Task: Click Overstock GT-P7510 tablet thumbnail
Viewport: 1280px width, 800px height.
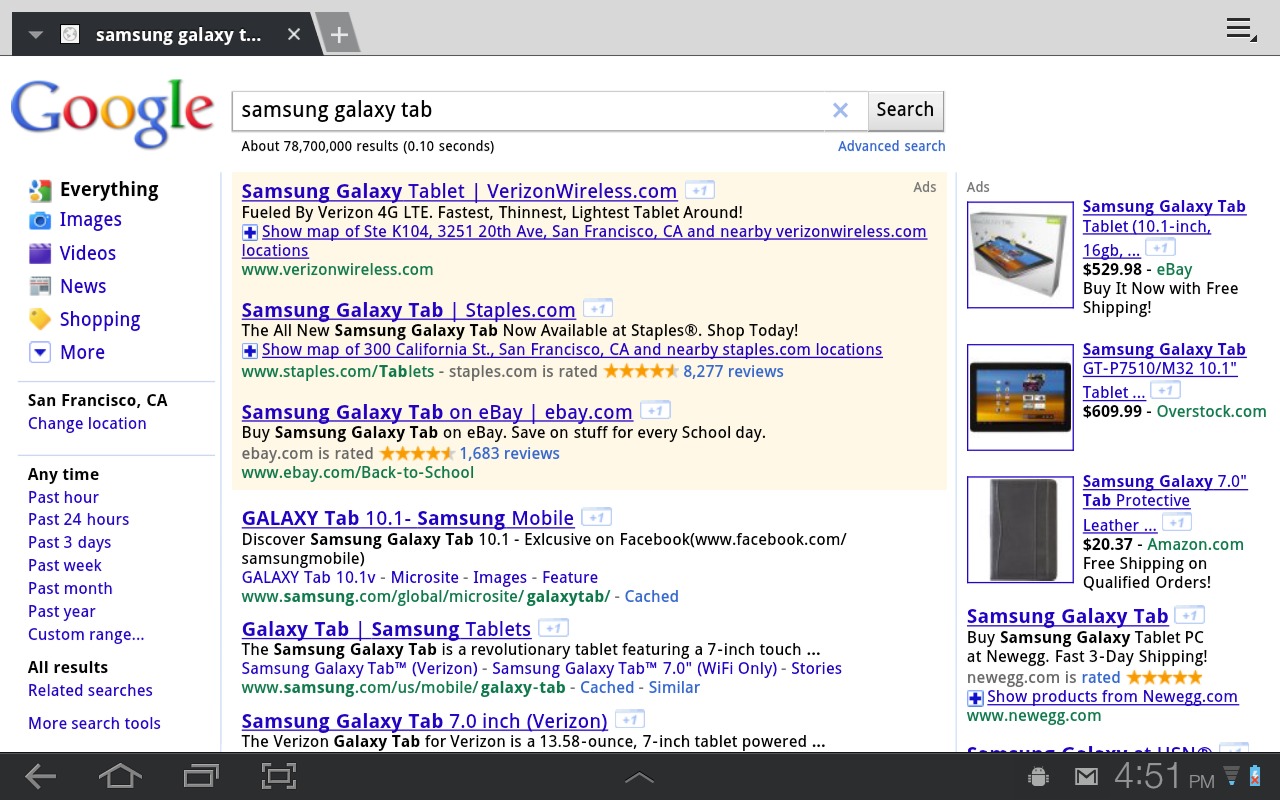Action: pos(1020,398)
